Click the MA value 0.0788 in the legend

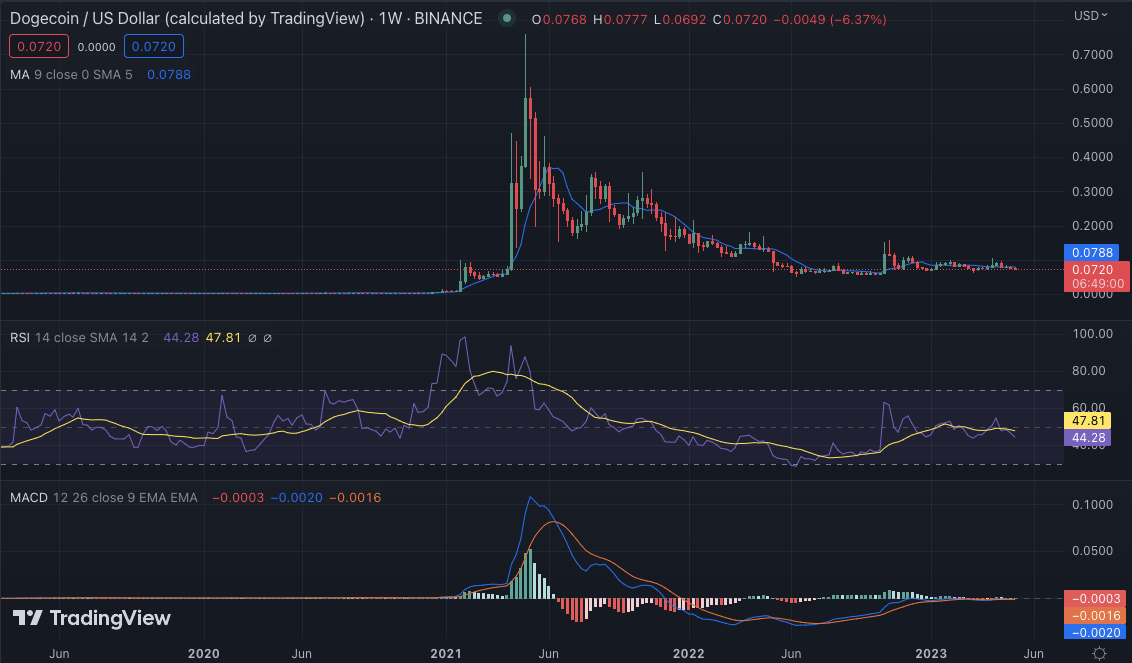(169, 74)
